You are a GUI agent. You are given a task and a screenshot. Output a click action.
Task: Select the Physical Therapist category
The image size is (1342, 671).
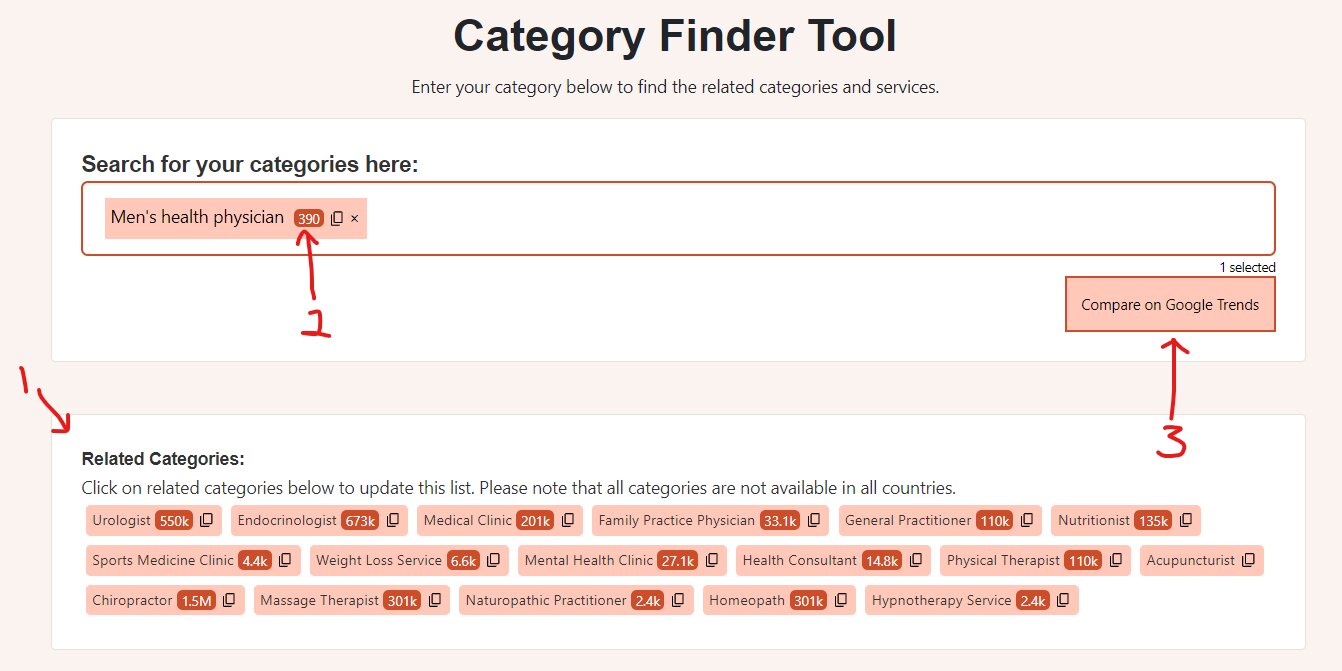click(1003, 560)
